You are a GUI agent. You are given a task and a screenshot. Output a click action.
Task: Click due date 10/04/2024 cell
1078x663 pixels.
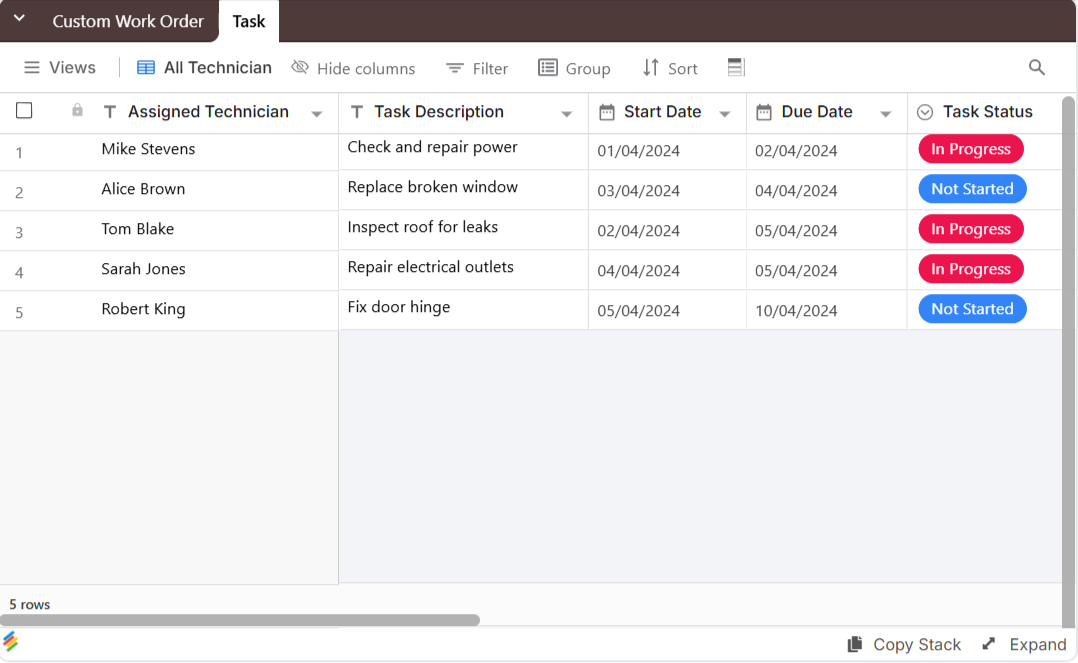827,310
